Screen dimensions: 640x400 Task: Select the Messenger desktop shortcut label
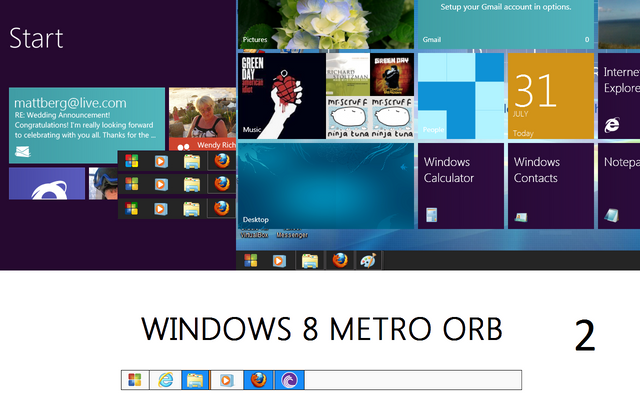292,235
